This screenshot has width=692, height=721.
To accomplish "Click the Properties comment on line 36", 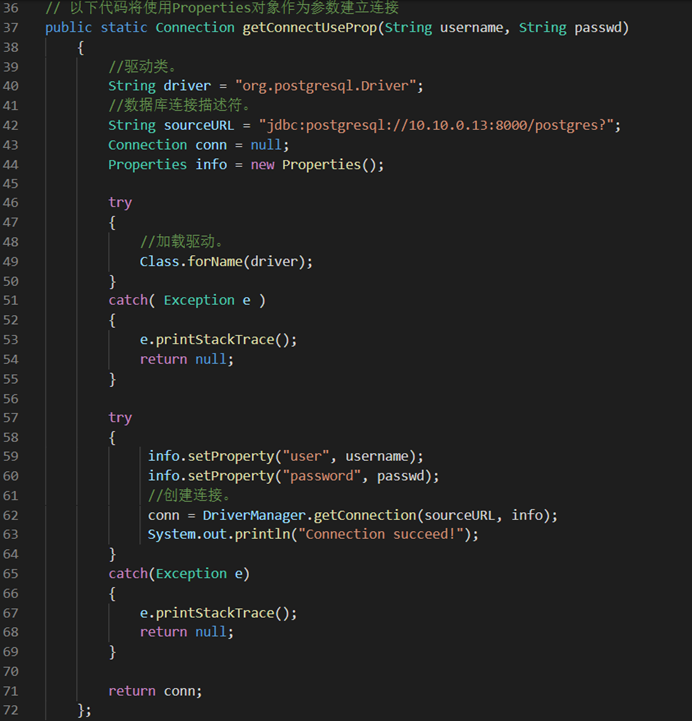I will [x=223, y=8].
